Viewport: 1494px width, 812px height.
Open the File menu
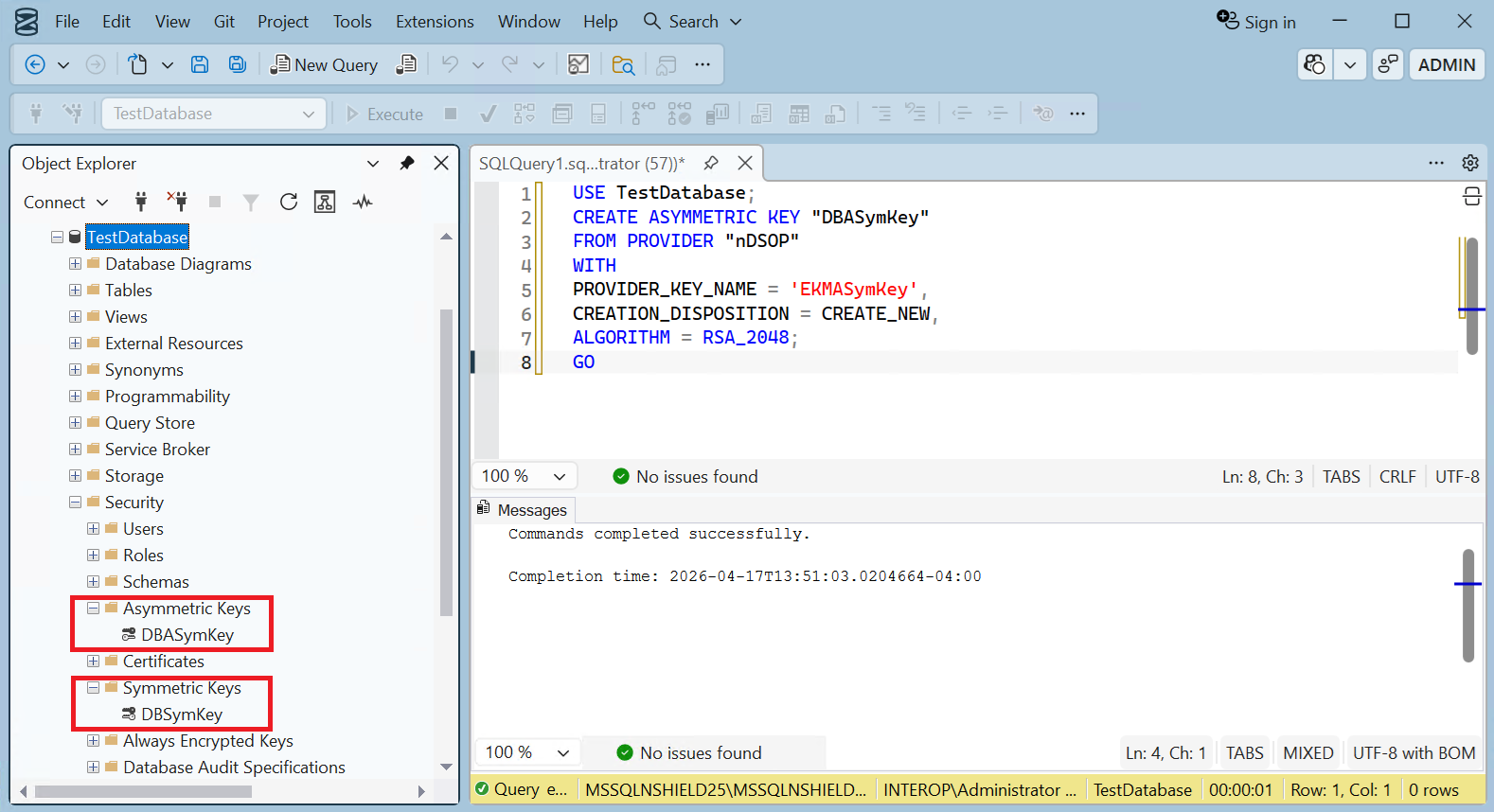[67, 21]
